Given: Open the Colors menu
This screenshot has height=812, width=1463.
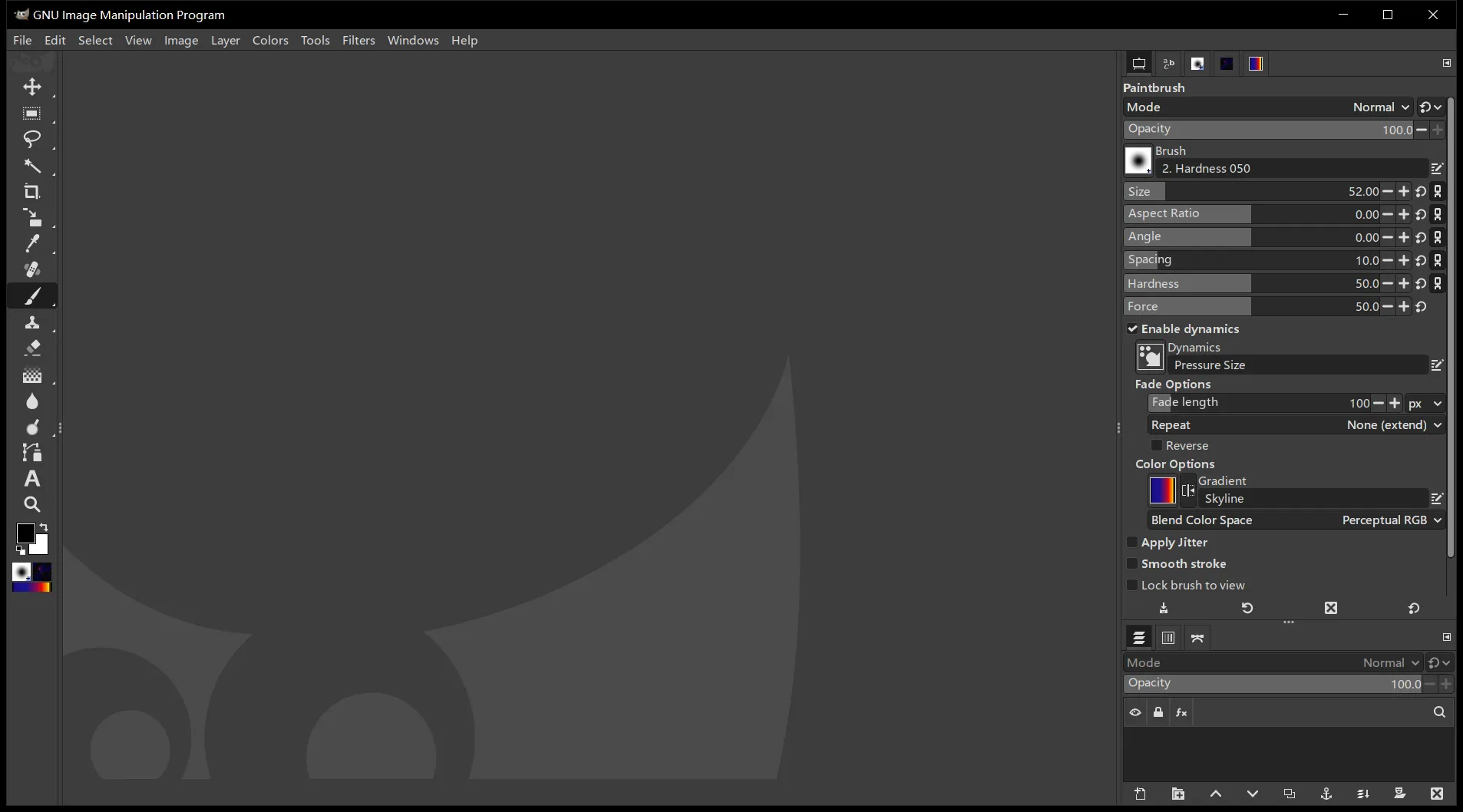Looking at the screenshot, I should tap(270, 40).
